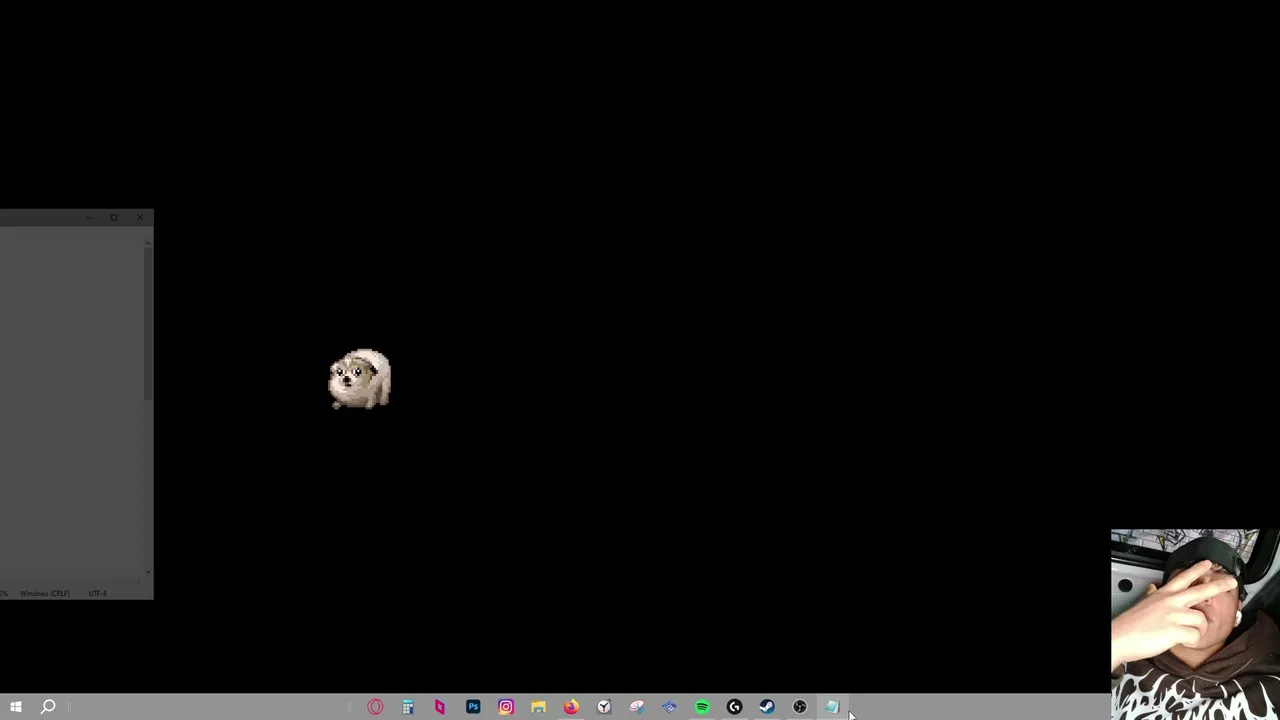Open File Explorer from the taskbar
This screenshot has height=720, width=1280.
click(538, 707)
